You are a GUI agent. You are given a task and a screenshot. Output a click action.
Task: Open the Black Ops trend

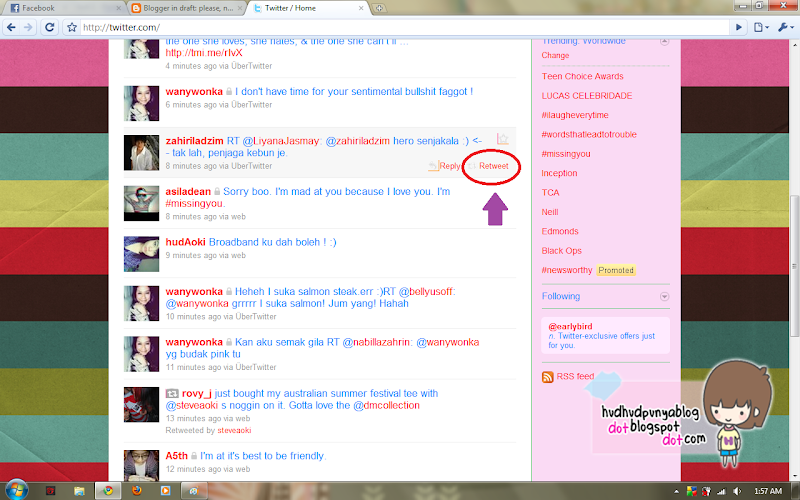pyautogui.click(x=561, y=251)
